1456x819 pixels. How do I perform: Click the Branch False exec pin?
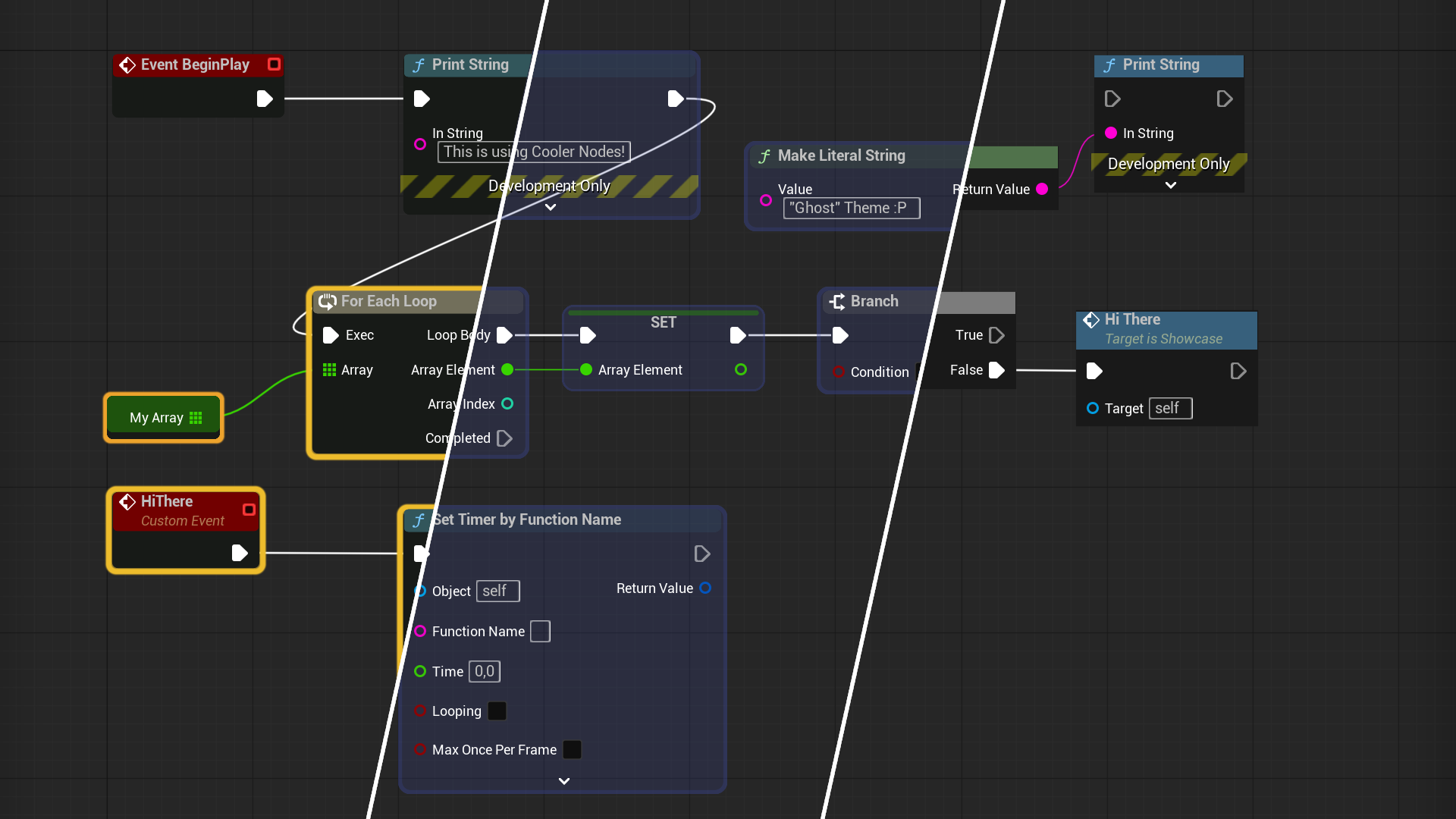point(997,370)
